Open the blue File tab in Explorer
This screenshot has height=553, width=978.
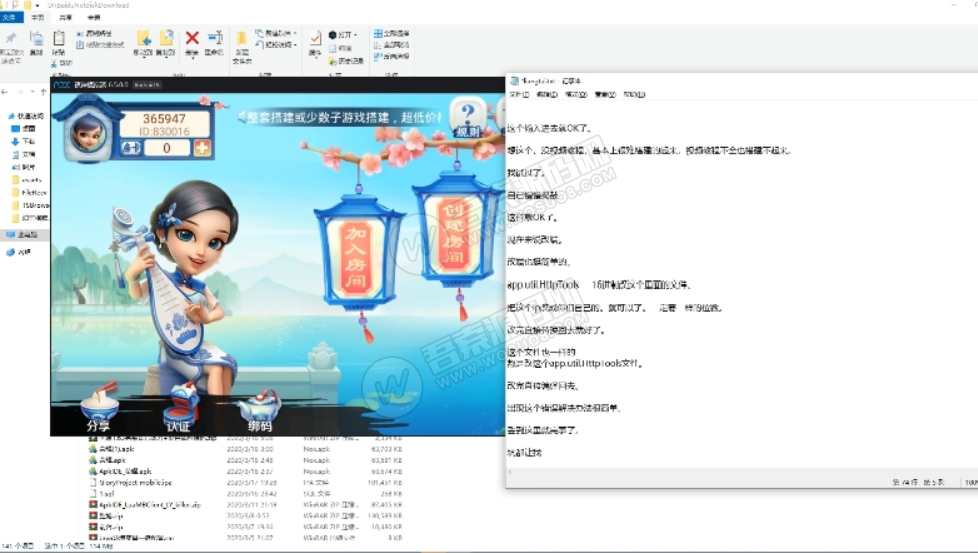11,17
